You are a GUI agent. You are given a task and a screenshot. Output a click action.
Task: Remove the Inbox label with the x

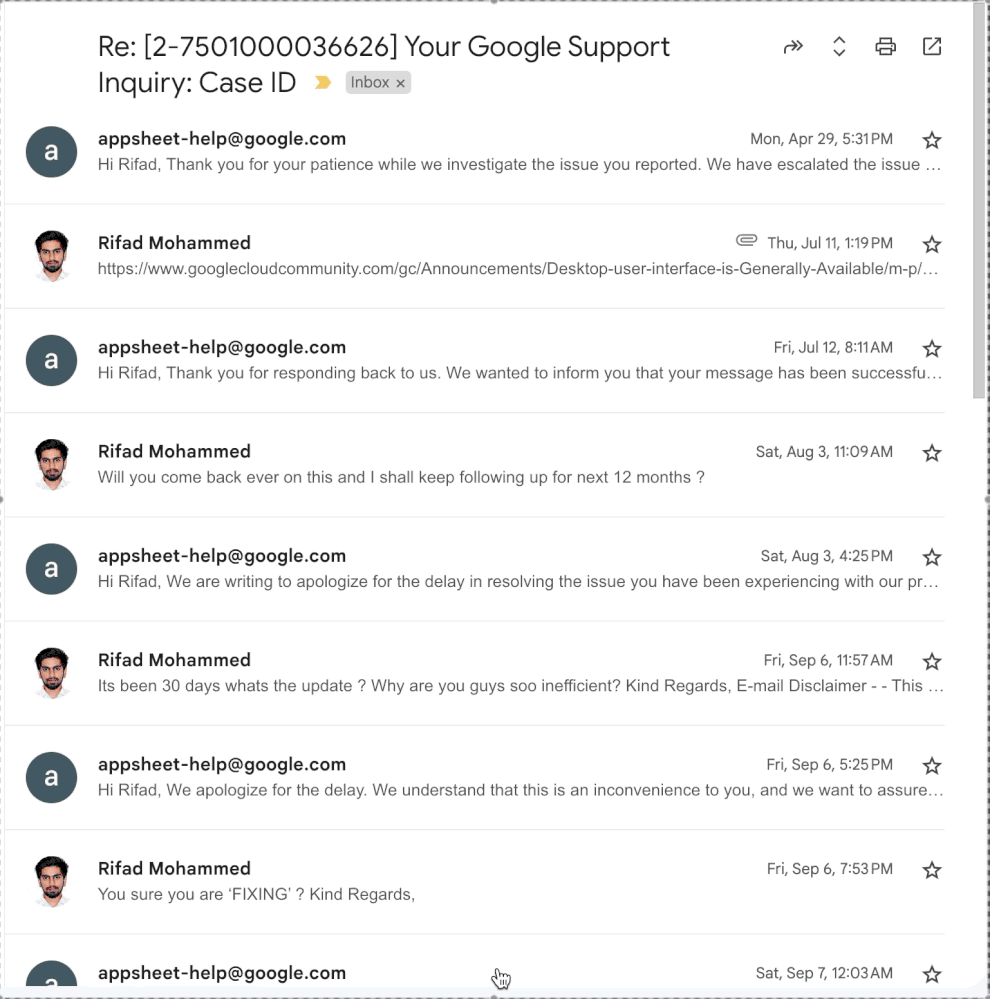point(400,83)
